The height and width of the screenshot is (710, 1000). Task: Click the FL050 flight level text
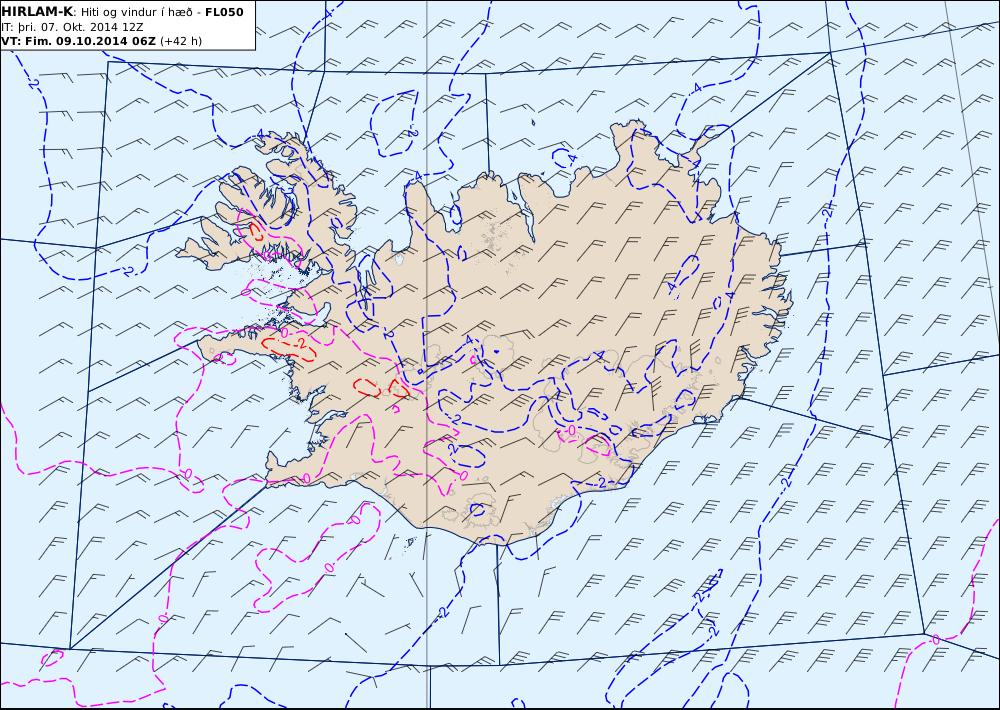224,12
